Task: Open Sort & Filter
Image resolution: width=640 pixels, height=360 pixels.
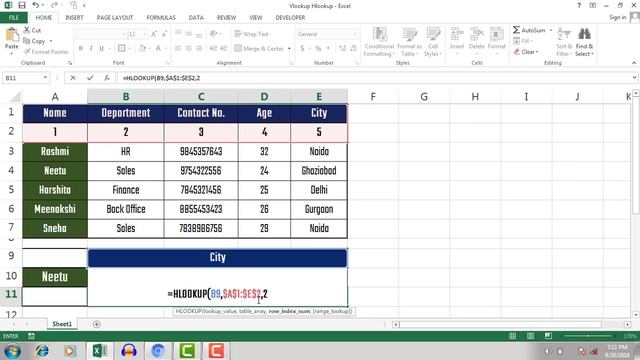Action: [564, 42]
